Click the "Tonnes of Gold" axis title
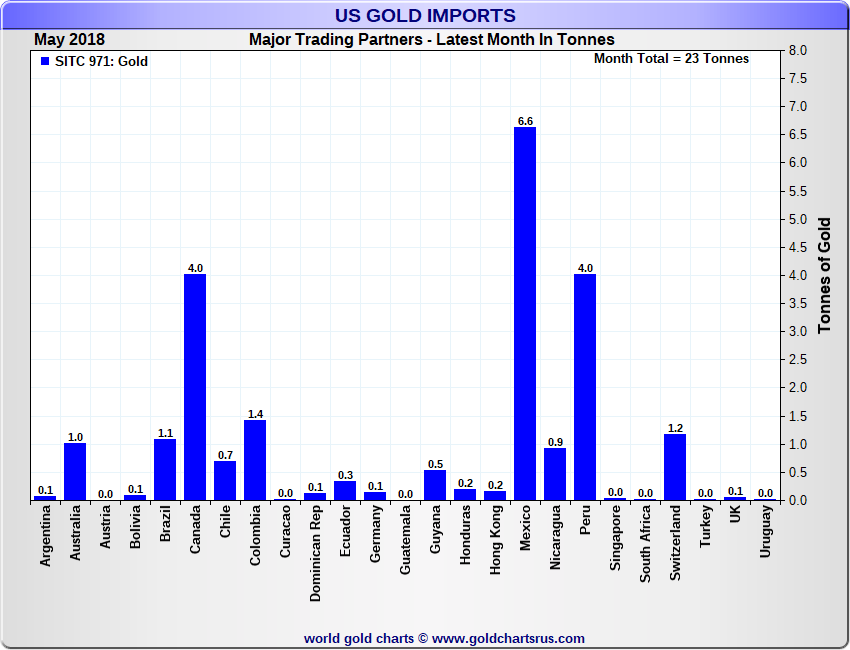Screen dimensions: 850x650 [x=824, y=275]
